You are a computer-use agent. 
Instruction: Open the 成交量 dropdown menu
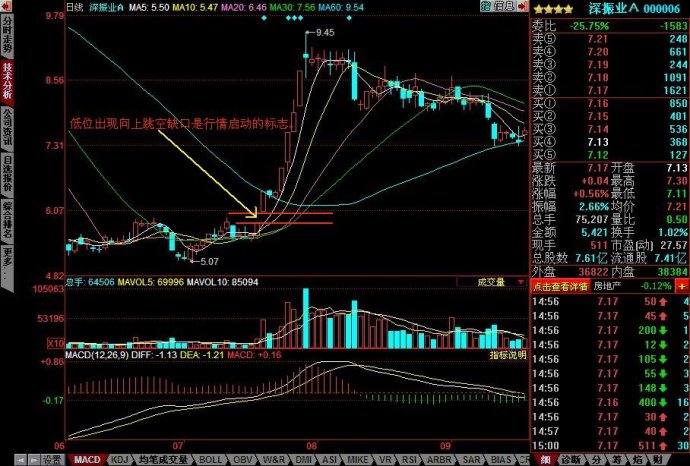click(492, 282)
